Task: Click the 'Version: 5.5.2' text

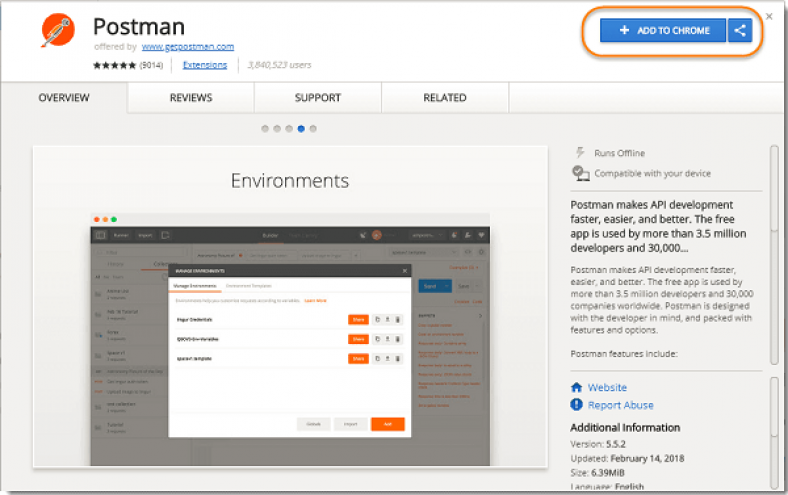Action: coord(598,444)
